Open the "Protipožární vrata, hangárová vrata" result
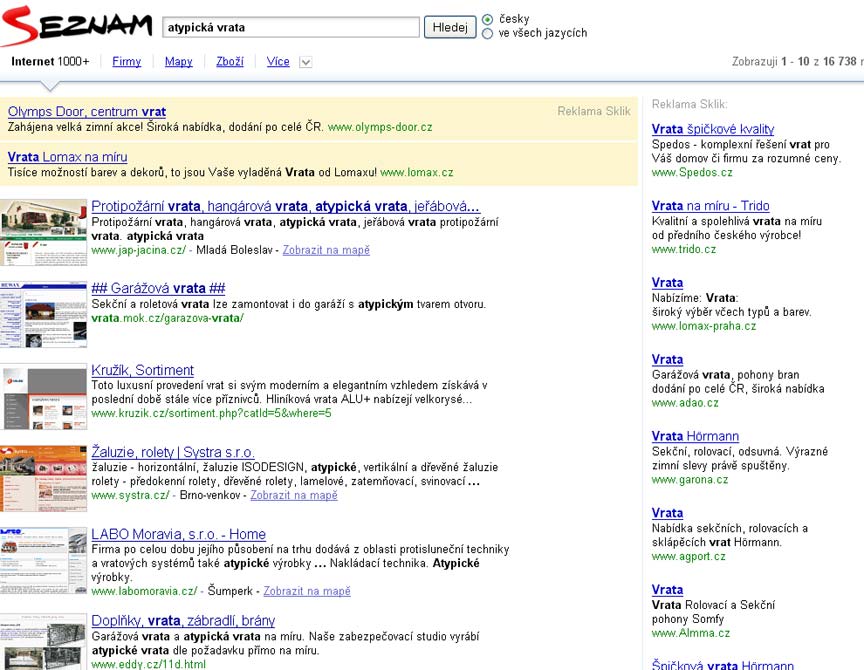The image size is (864, 670). (285, 207)
